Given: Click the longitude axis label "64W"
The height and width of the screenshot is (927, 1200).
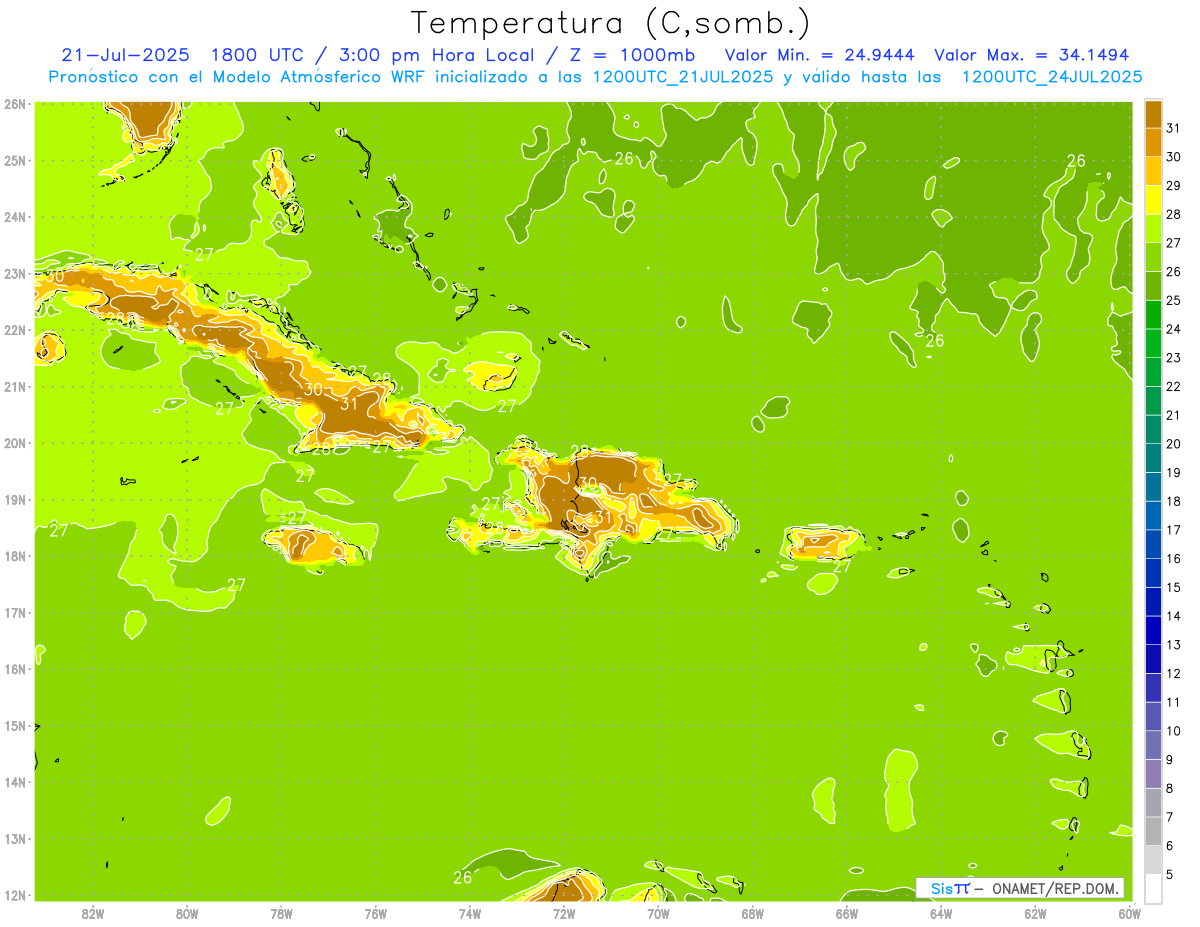Looking at the screenshot, I should point(941,913).
